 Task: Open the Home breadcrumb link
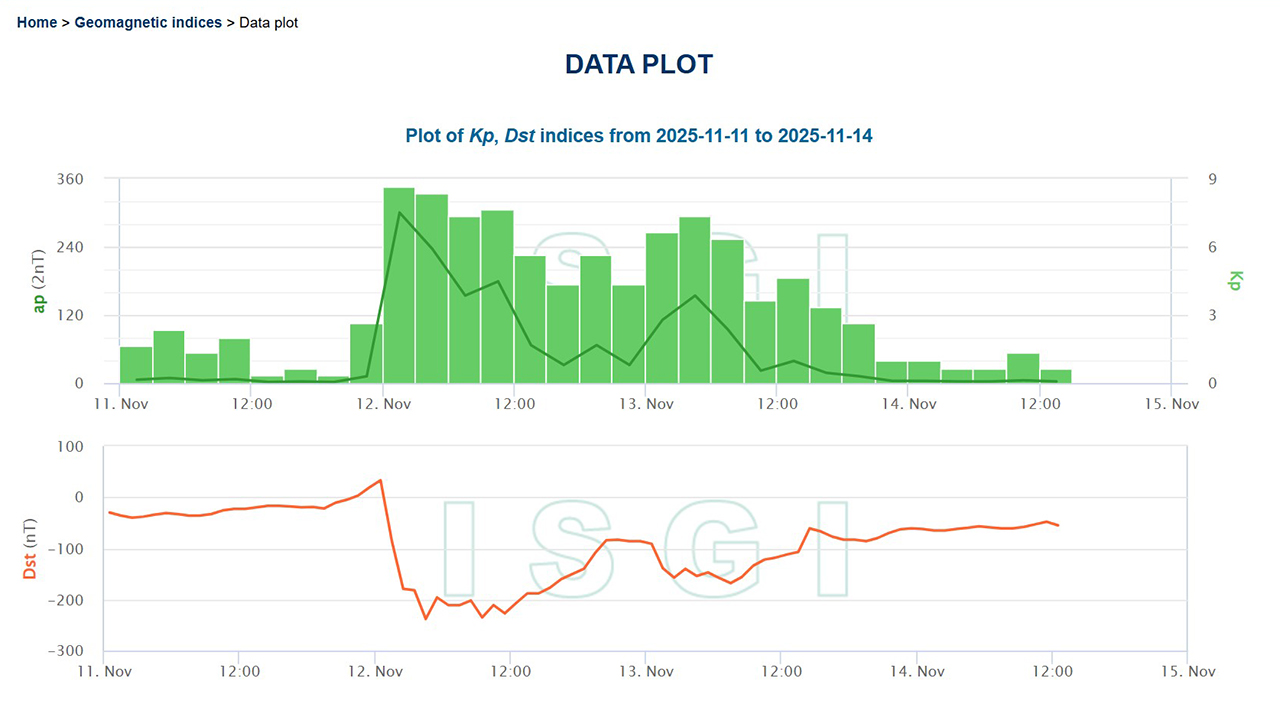pyautogui.click(x=37, y=22)
